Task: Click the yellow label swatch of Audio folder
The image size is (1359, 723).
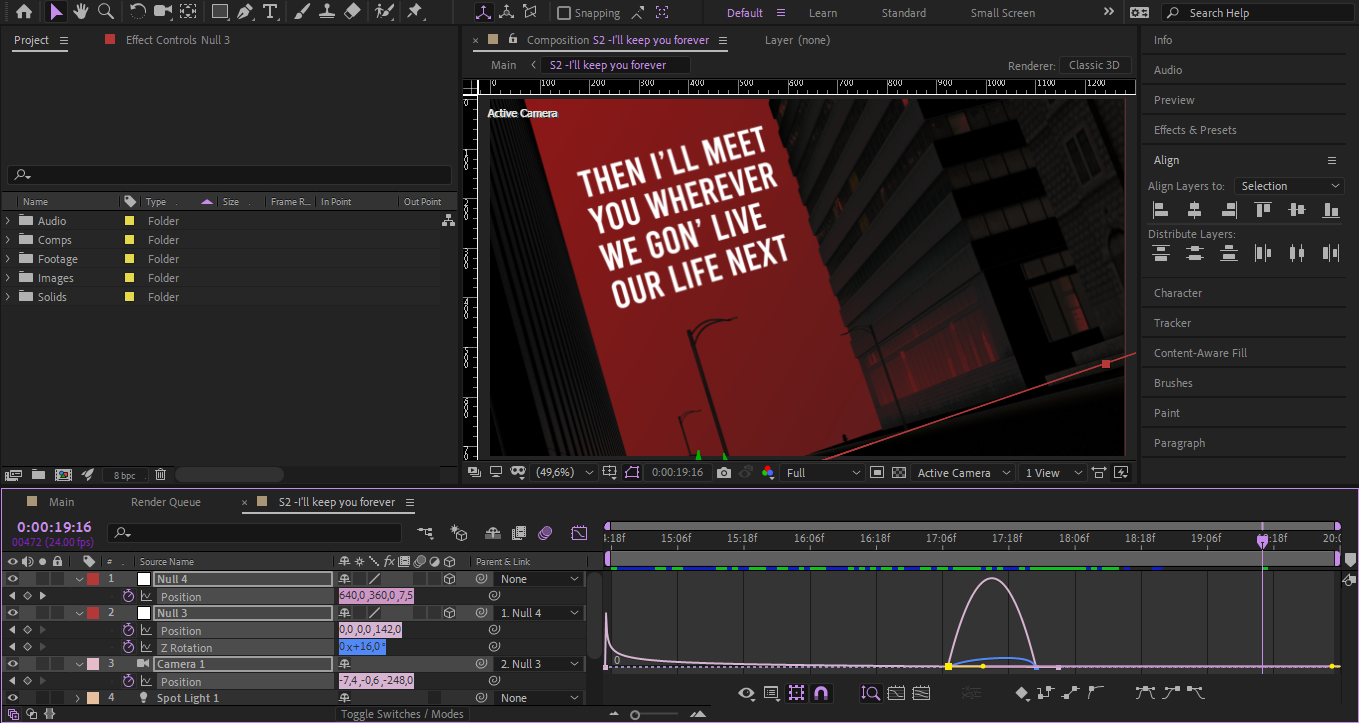Action: click(x=129, y=221)
